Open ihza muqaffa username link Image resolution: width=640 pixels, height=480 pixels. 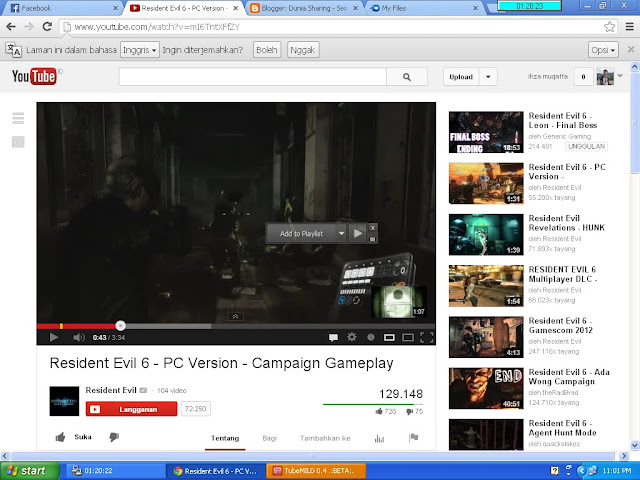(x=547, y=76)
